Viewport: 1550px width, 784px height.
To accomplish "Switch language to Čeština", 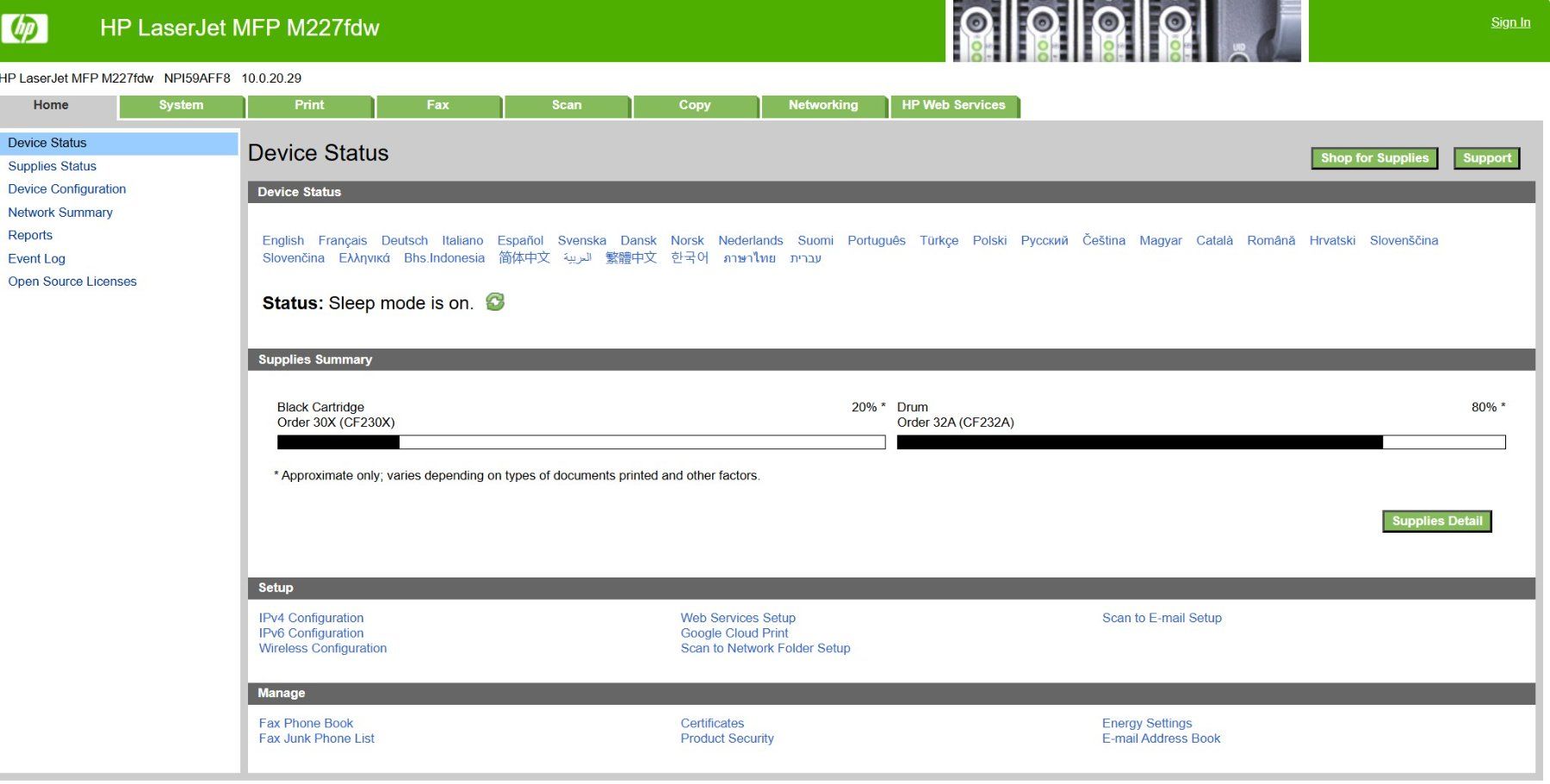I will click(1104, 241).
